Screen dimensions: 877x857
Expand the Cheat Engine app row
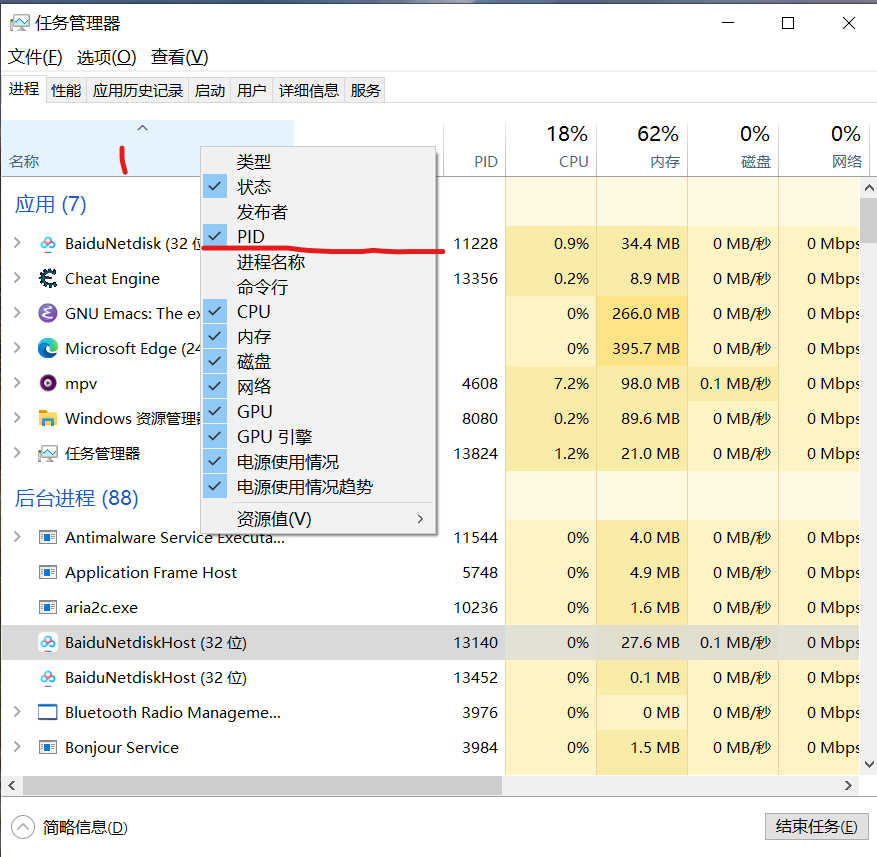point(17,278)
